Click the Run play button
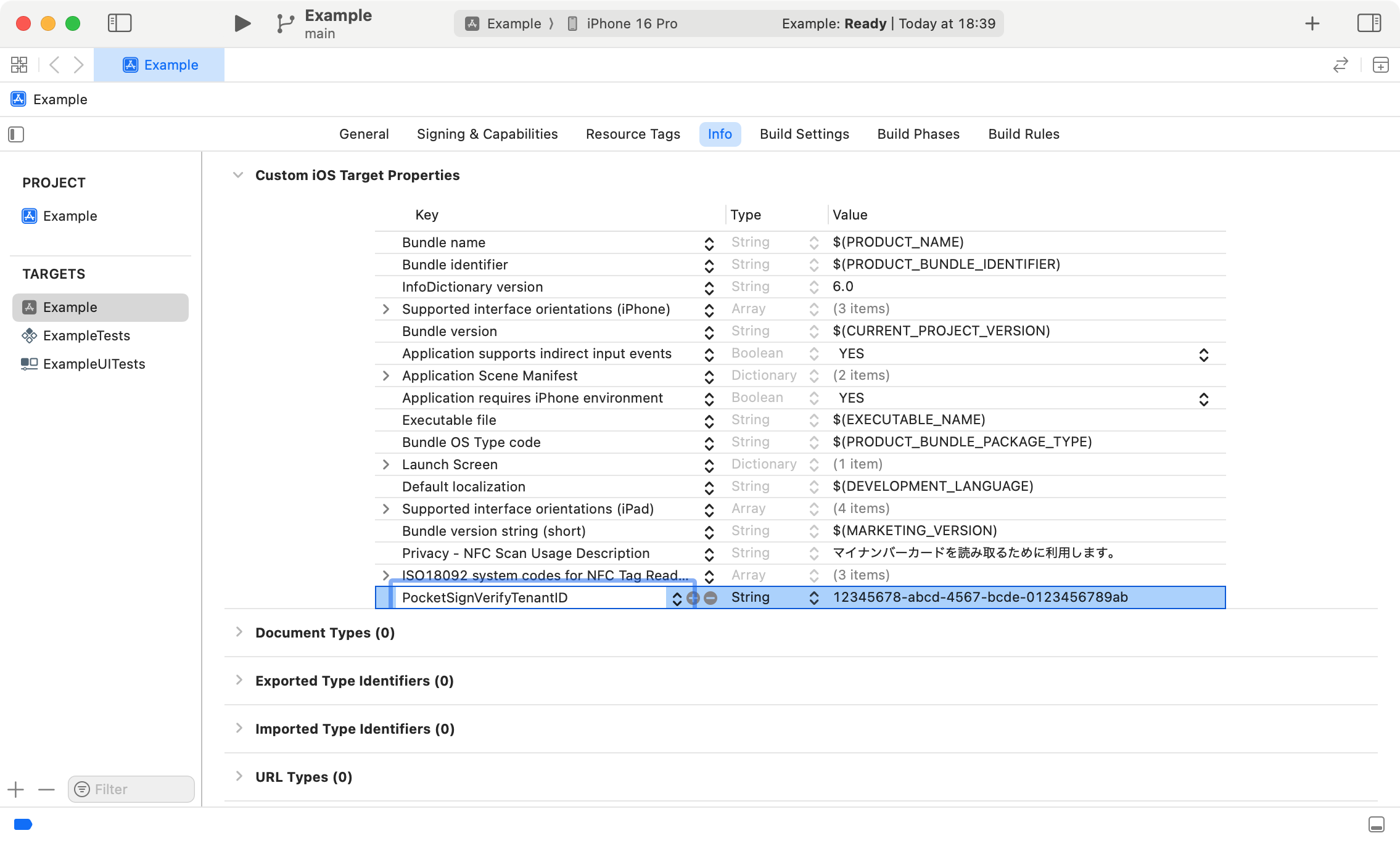 tap(242, 23)
